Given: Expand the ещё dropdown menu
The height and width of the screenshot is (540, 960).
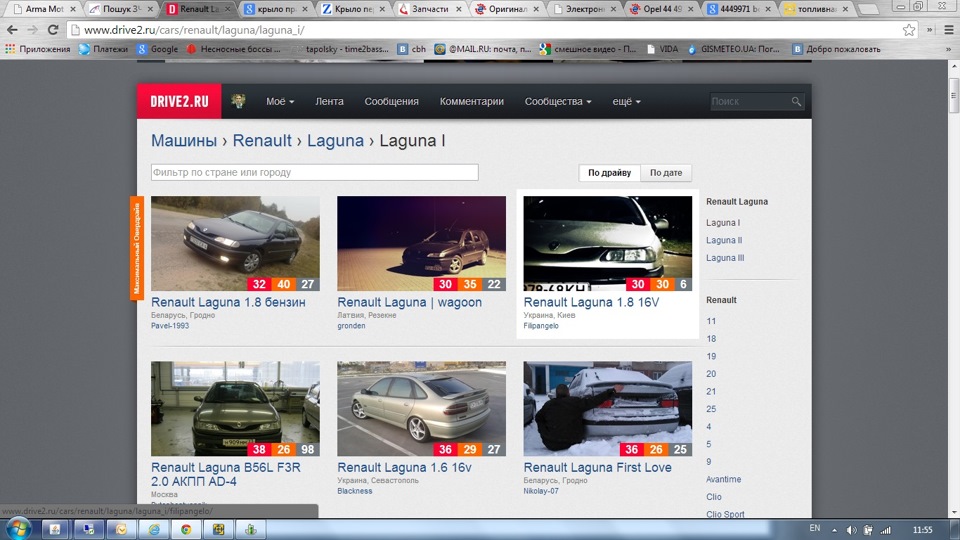Looking at the screenshot, I should point(626,101).
